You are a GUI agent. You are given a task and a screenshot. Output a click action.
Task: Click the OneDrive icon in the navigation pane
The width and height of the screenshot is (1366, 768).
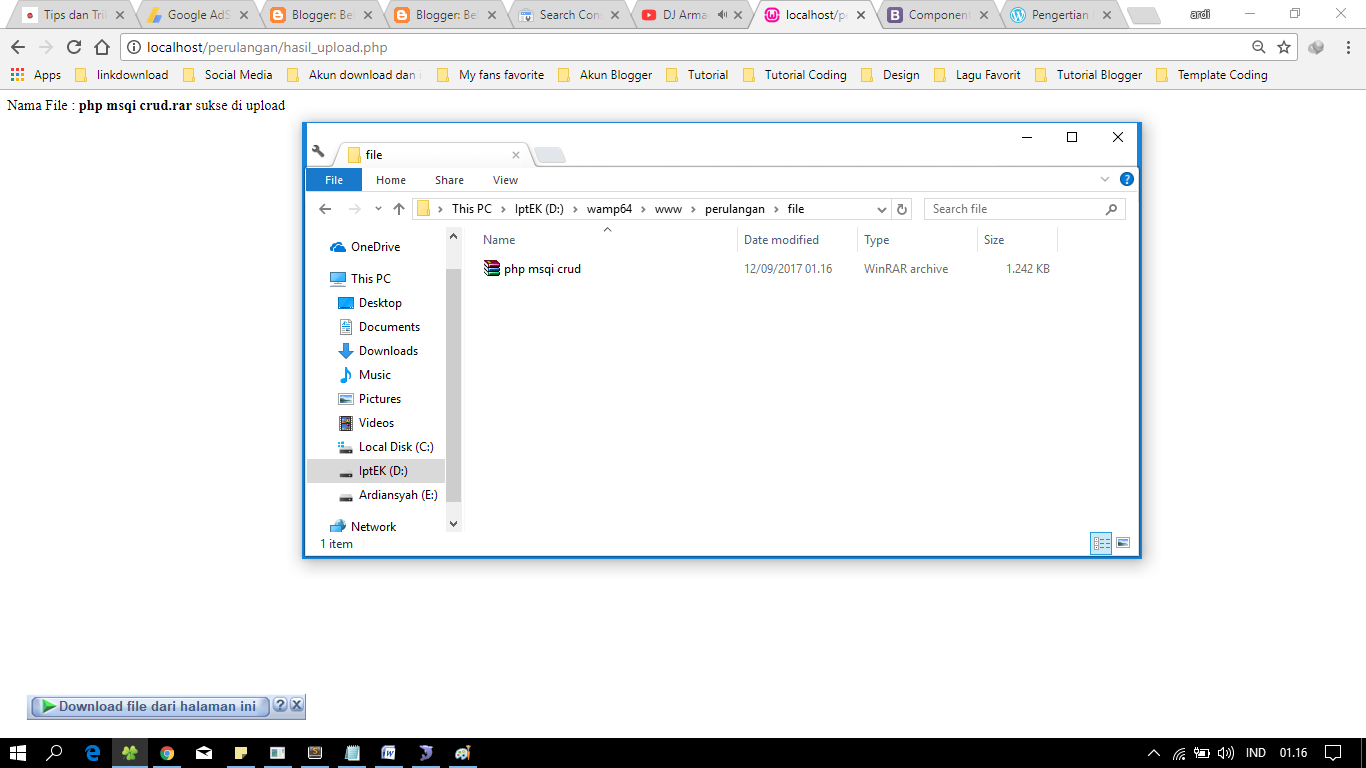pos(338,246)
